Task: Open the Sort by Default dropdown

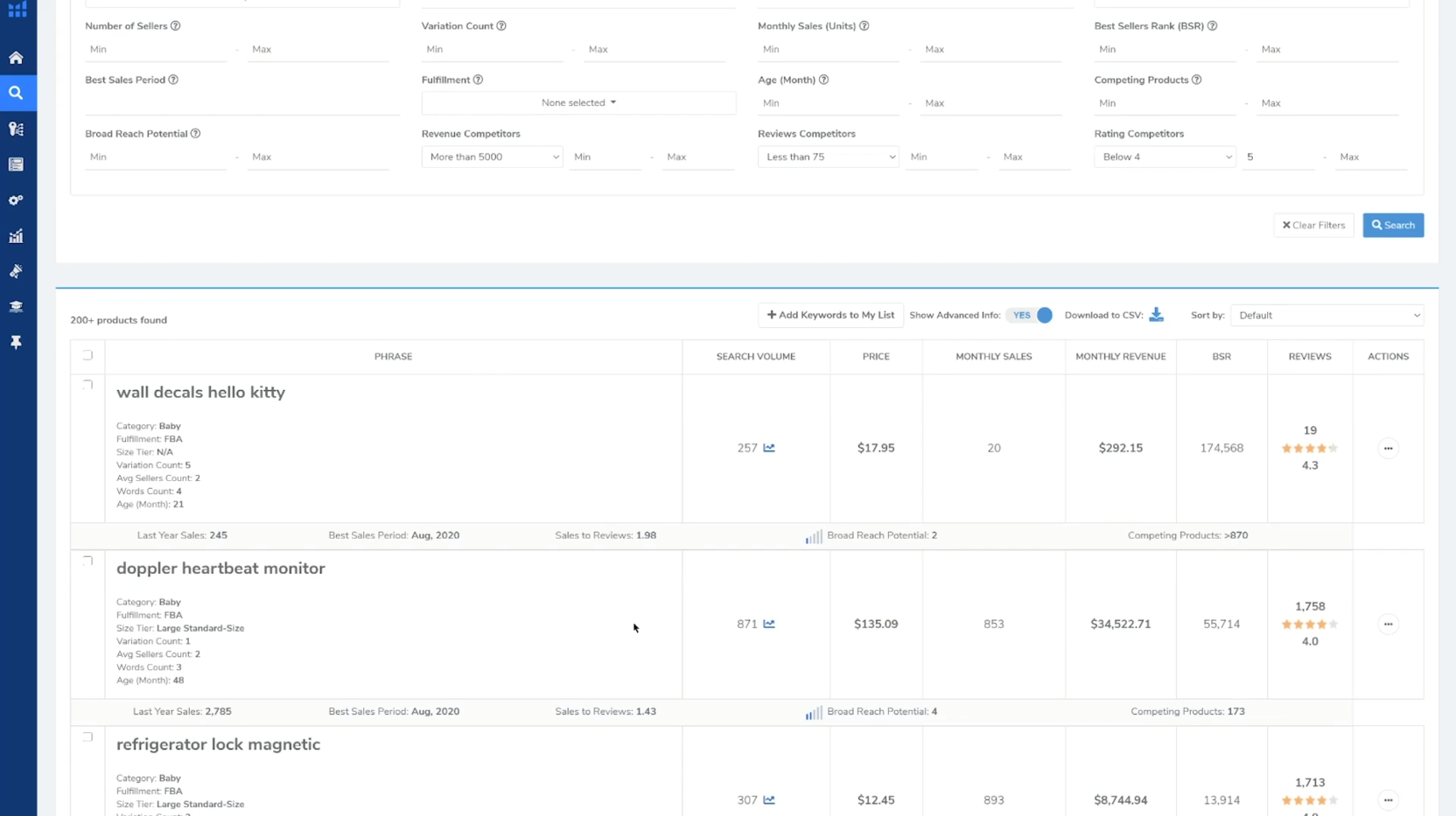Action: pos(1326,316)
